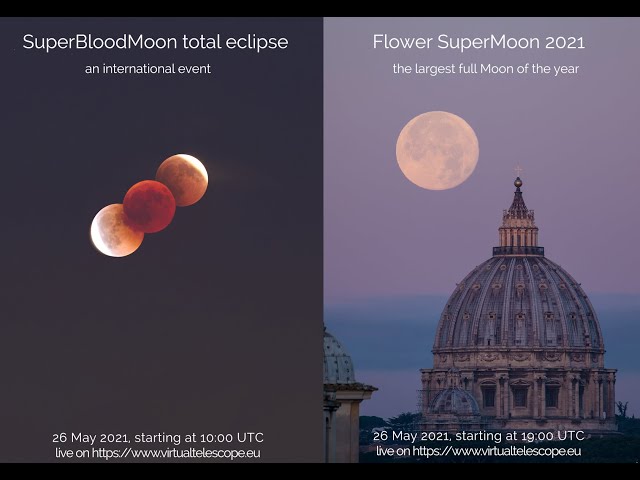640x480 pixels.
Task: Click the columned lantern tower on the dome
Action: point(518,222)
